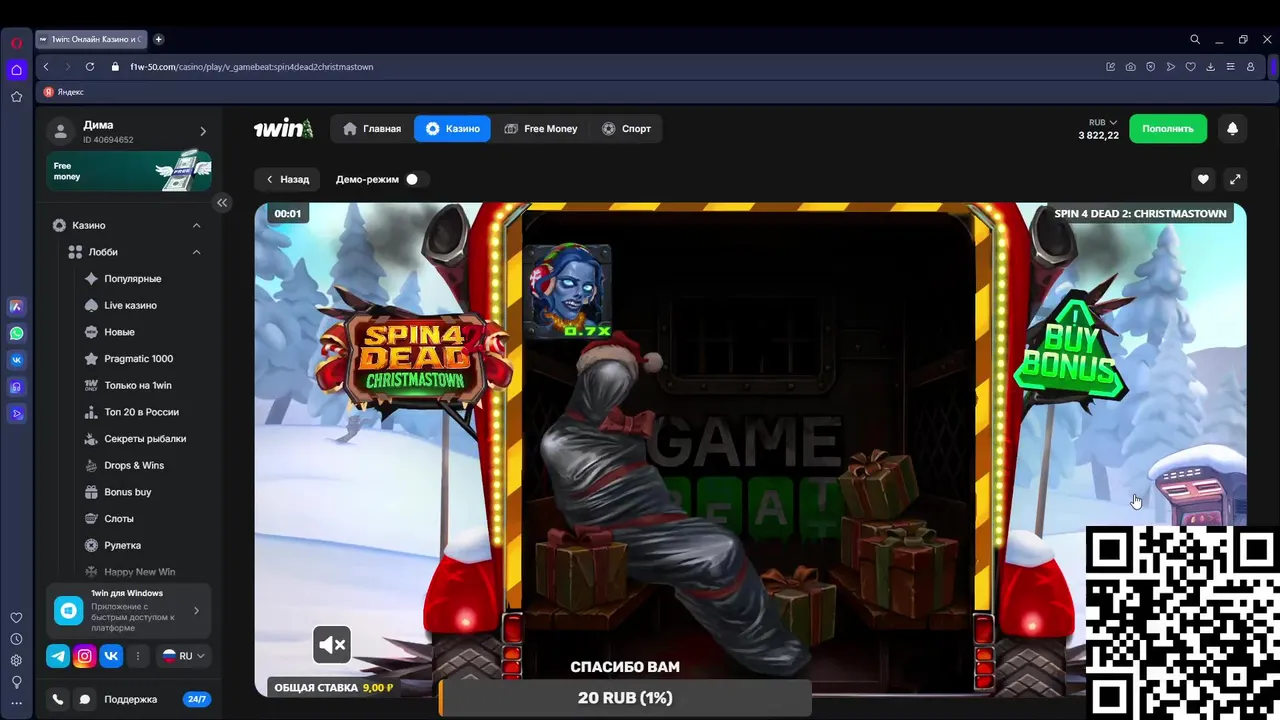This screenshot has height=720, width=1280.
Task: Open Easy Setup sliders icon
Action: (1230, 67)
